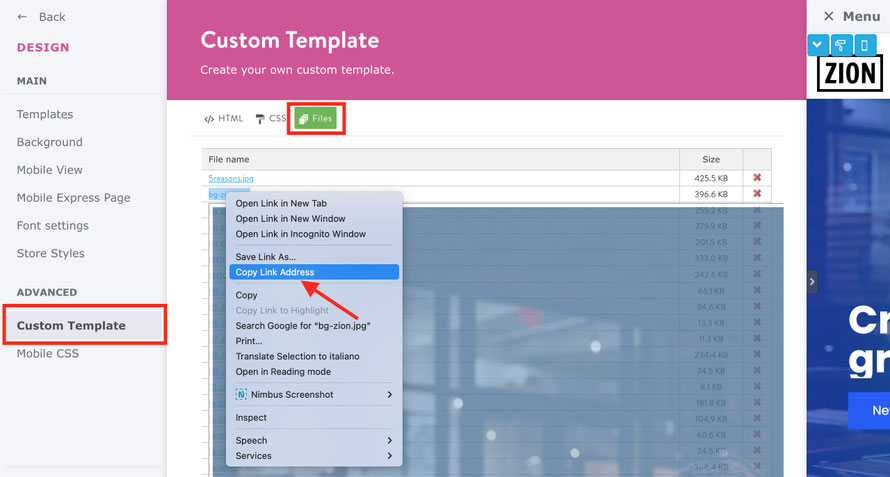Click the delete X for the 279.9 KB file
890x477 pixels.
tap(757, 226)
